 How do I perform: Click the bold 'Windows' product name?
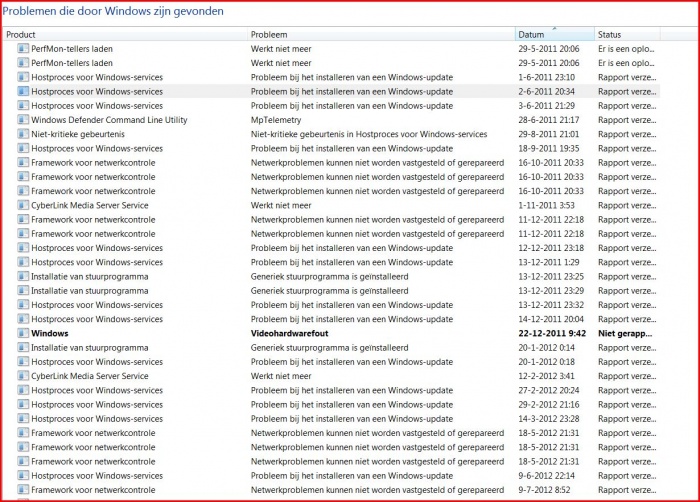pos(50,333)
